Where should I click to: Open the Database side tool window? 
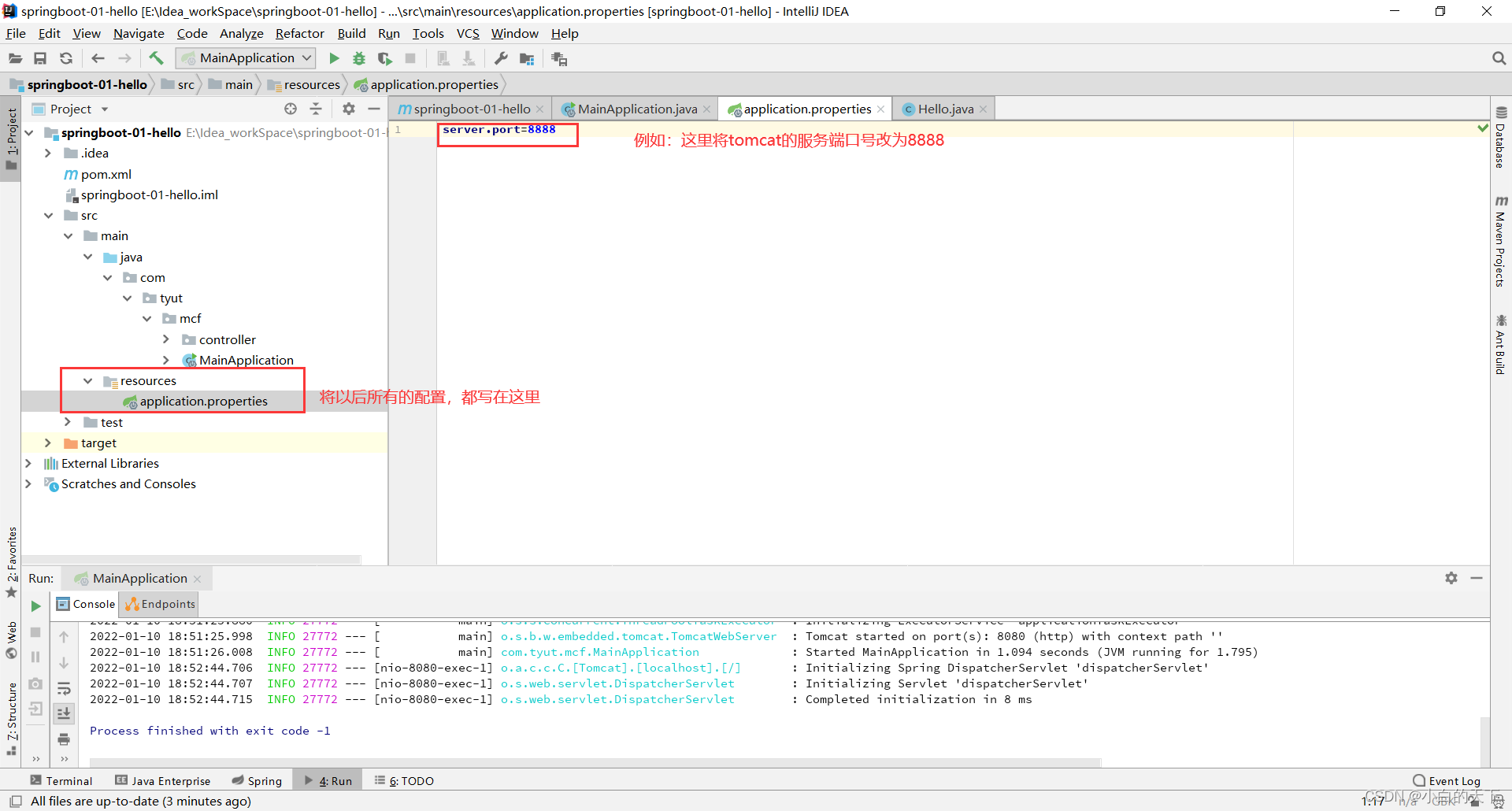[1501, 137]
